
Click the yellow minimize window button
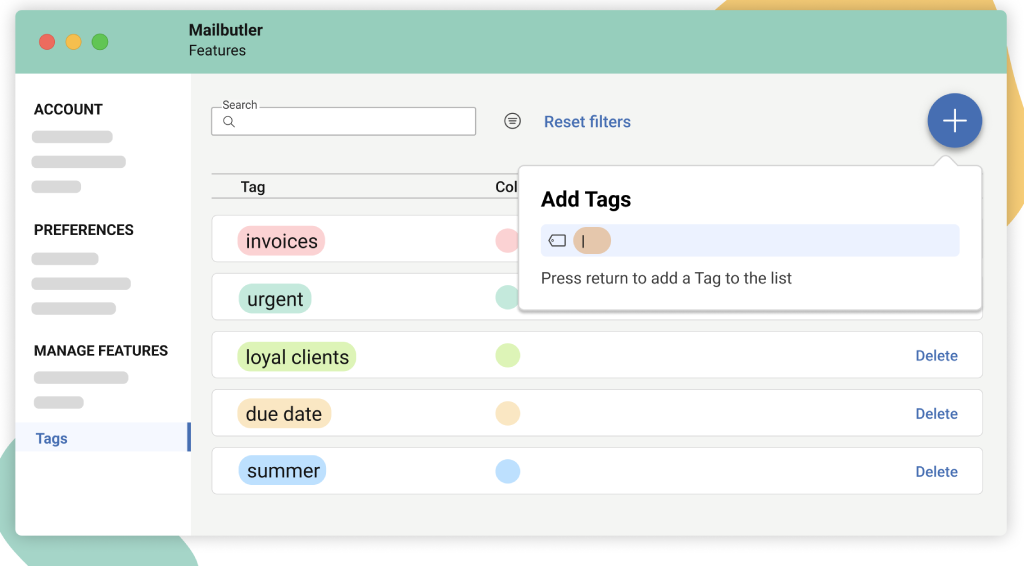click(x=73, y=42)
